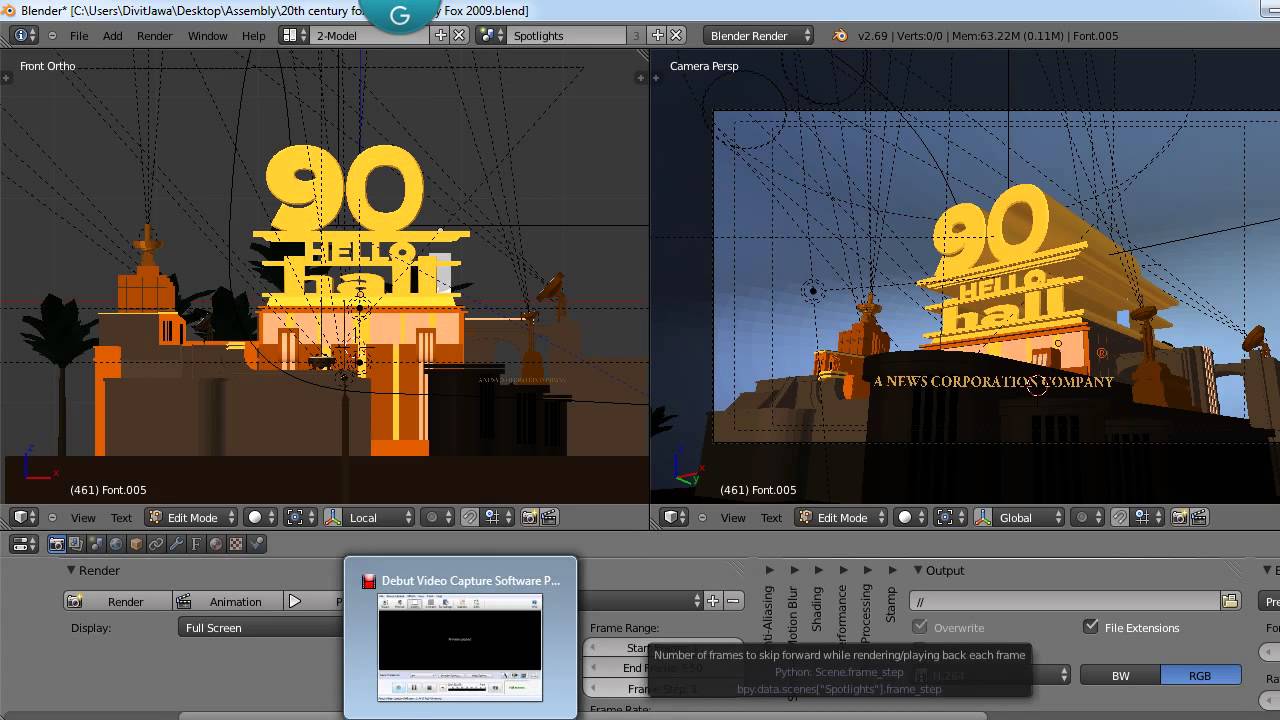Remove render preset minus button

[733, 601]
